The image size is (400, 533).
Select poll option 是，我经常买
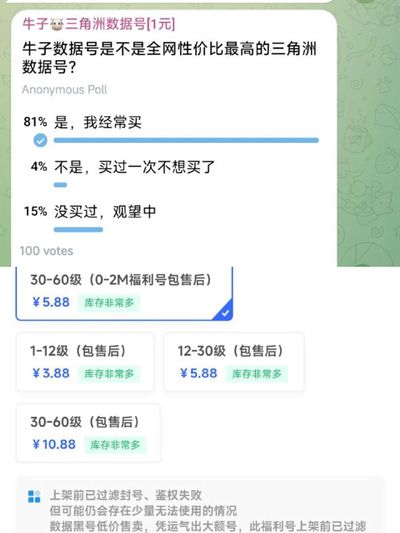click(x=98, y=122)
